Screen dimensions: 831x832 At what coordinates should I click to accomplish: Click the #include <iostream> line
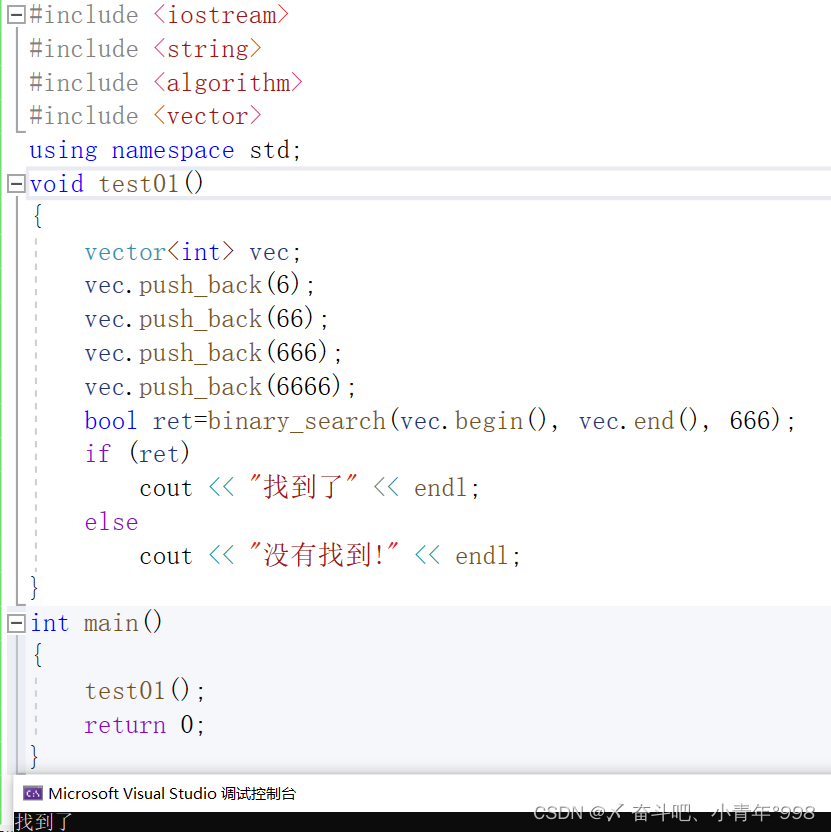click(x=159, y=15)
